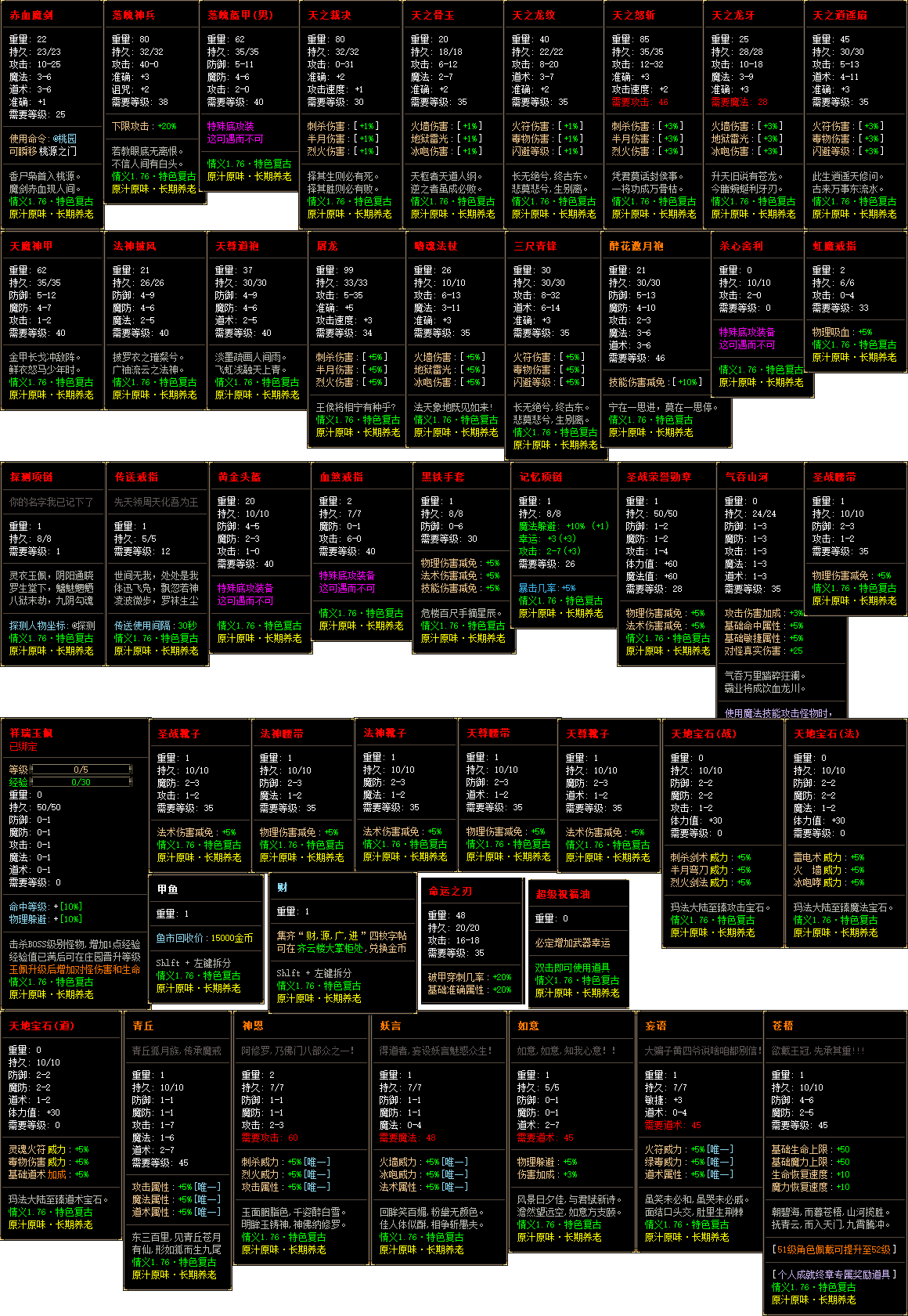Viewport: 908px width, 1316px height.
Task: Click the 苍梧 item tooltip heading
Action: click(x=783, y=1026)
